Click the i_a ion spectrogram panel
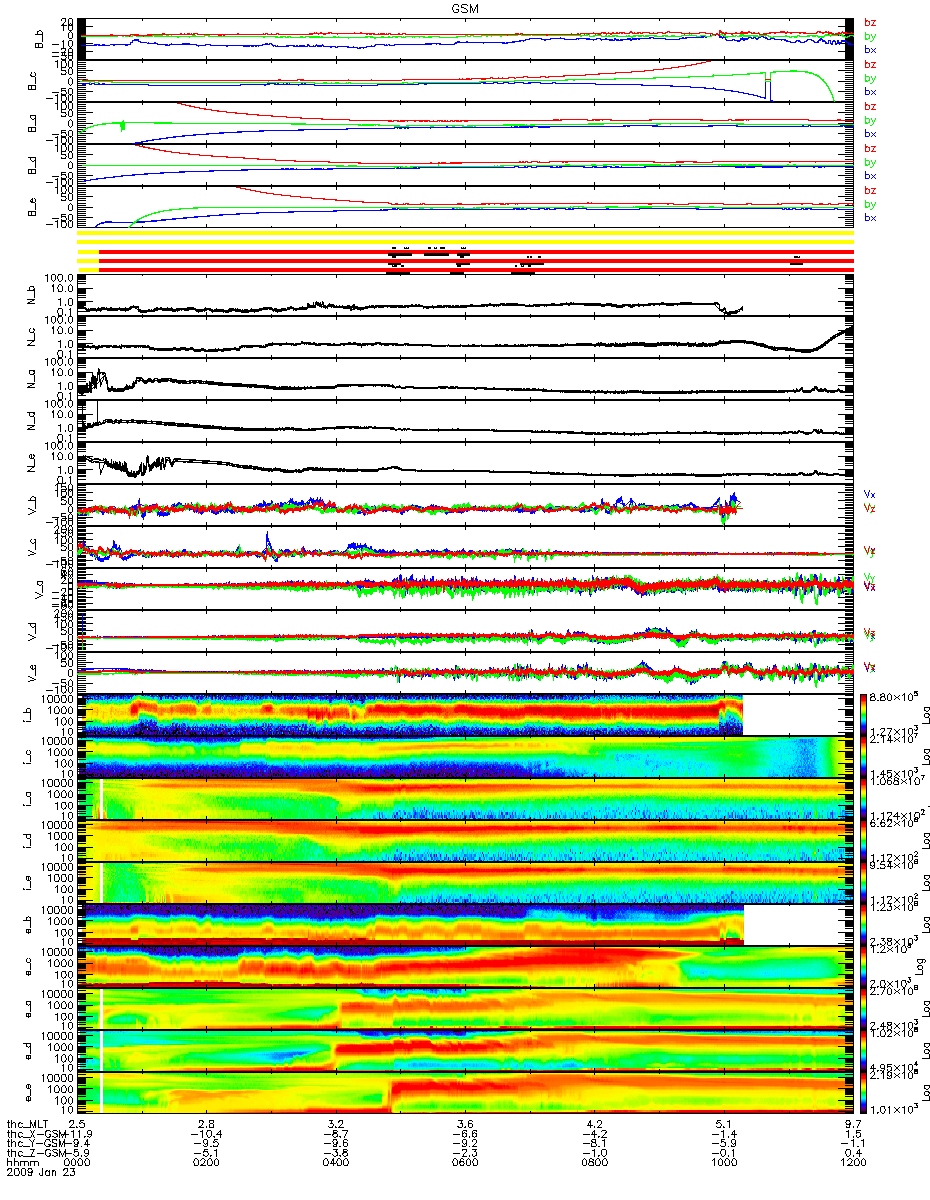Image resolution: width=930 pixels, height=1200 pixels. pos(466,799)
